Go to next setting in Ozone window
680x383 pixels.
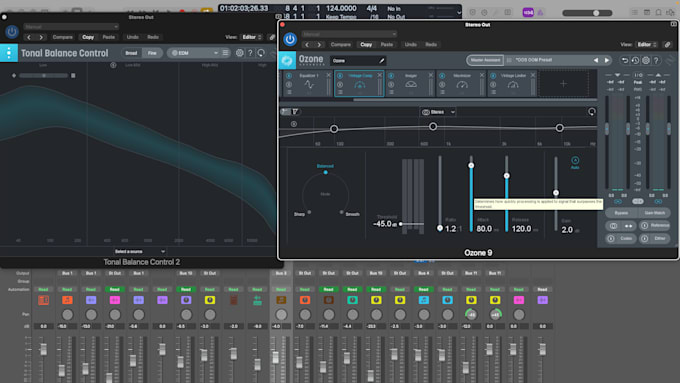pyautogui.click(x=319, y=45)
